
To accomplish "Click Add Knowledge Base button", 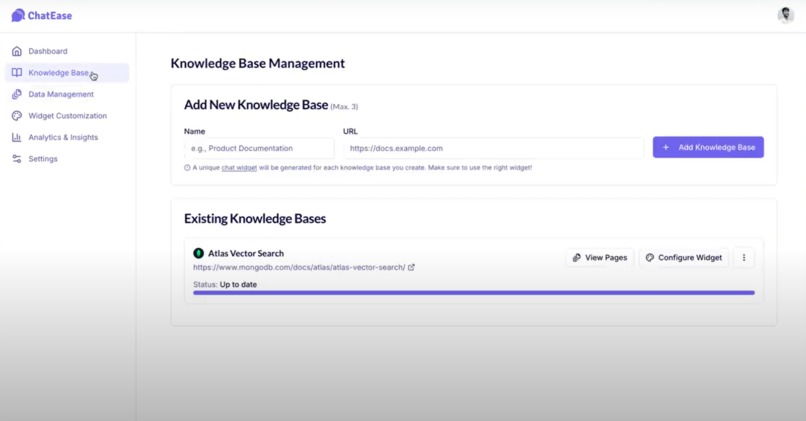I will (708, 147).
